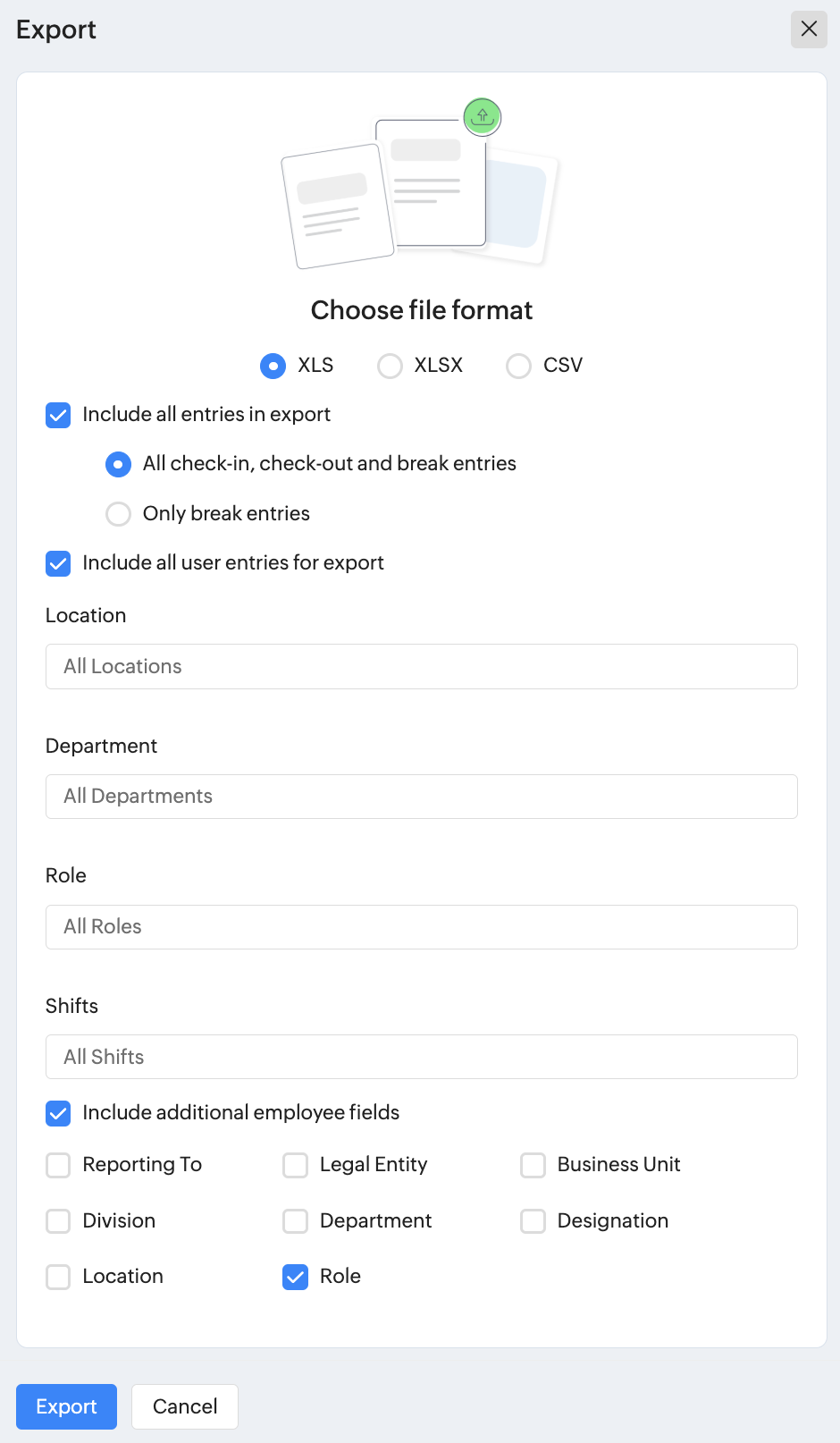This screenshot has width=840, height=1443.
Task: Toggle Include all user entries for export
Action: tap(58, 563)
